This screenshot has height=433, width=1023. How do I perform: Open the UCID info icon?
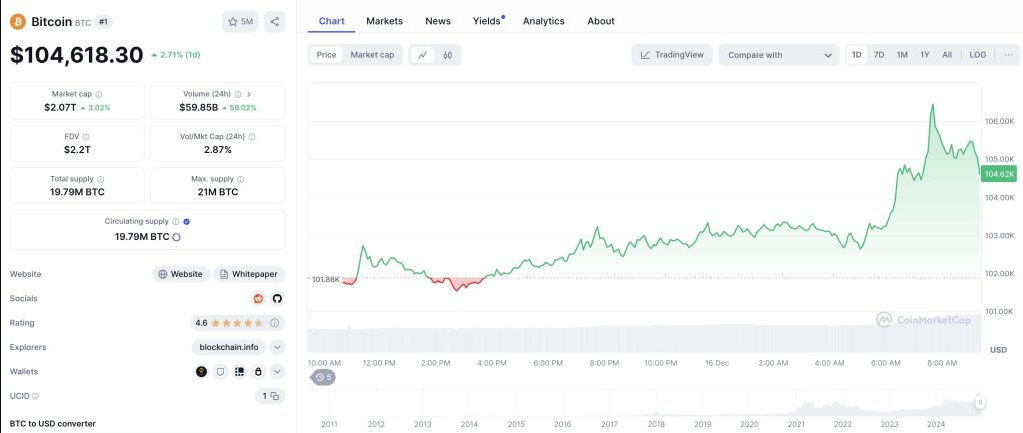point(35,396)
